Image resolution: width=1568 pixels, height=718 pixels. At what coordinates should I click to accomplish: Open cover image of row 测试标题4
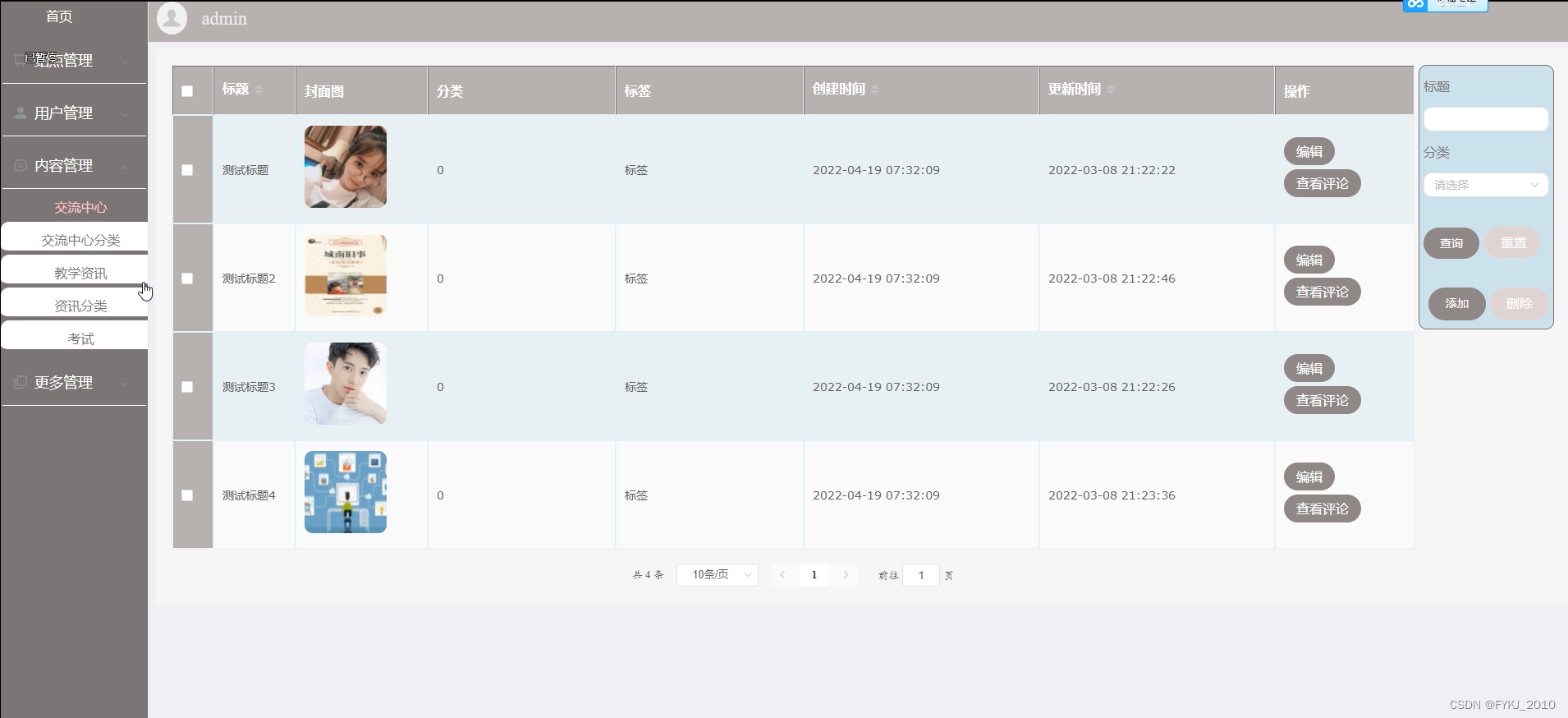pos(346,492)
